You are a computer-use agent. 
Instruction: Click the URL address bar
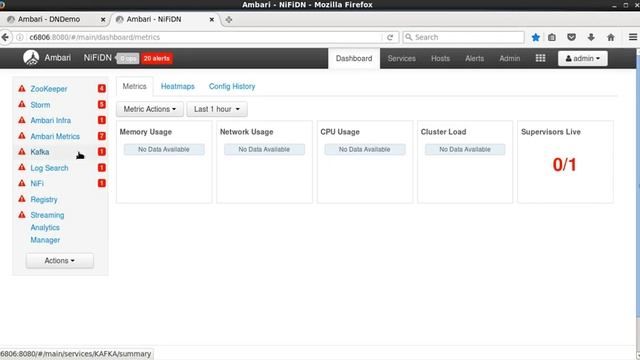[x=204, y=37]
